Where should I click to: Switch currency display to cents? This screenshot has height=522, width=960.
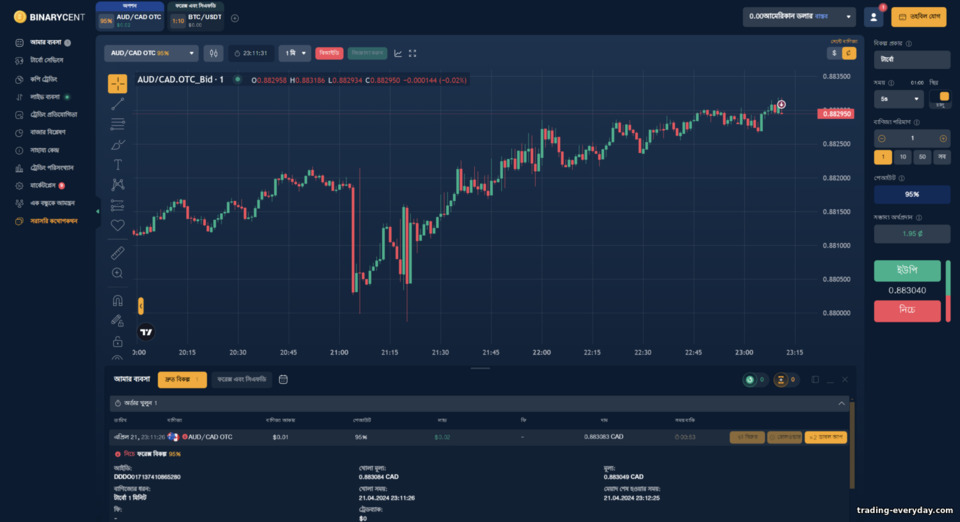coord(849,53)
